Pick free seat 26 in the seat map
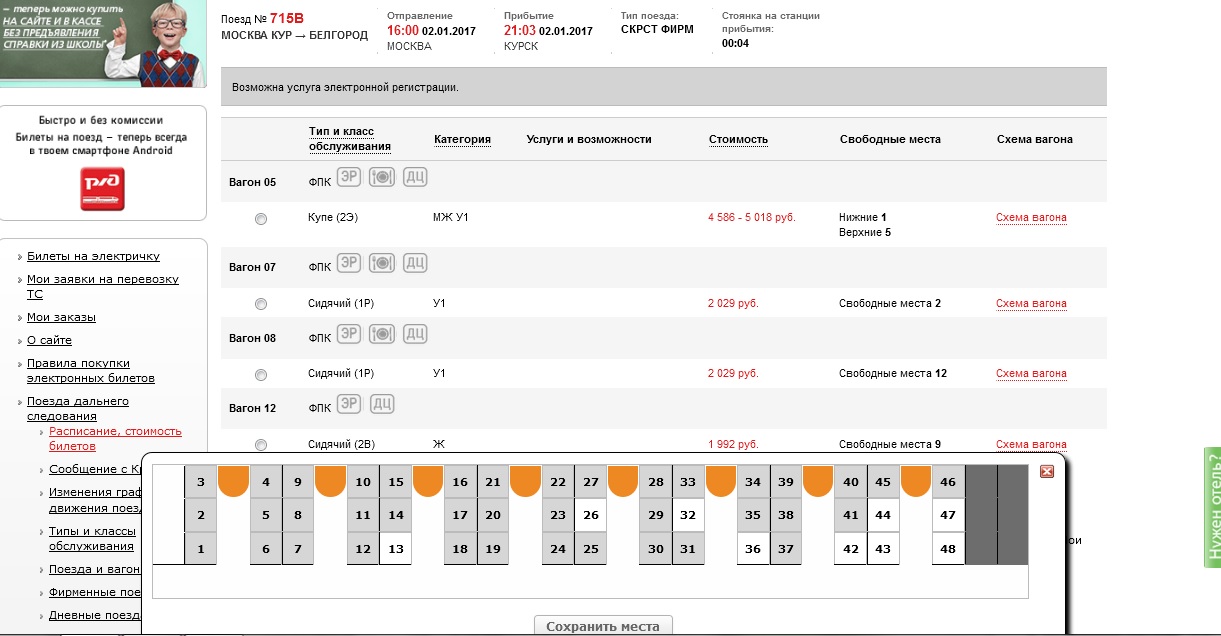Viewport: 1221px width, 636px height. [591, 516]
